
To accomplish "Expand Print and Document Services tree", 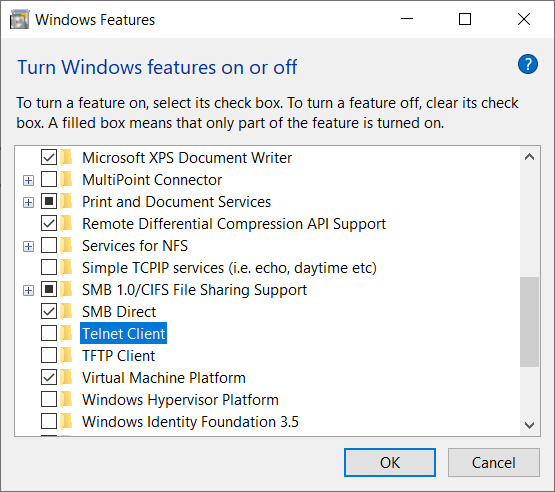I will tap(28, 202).
